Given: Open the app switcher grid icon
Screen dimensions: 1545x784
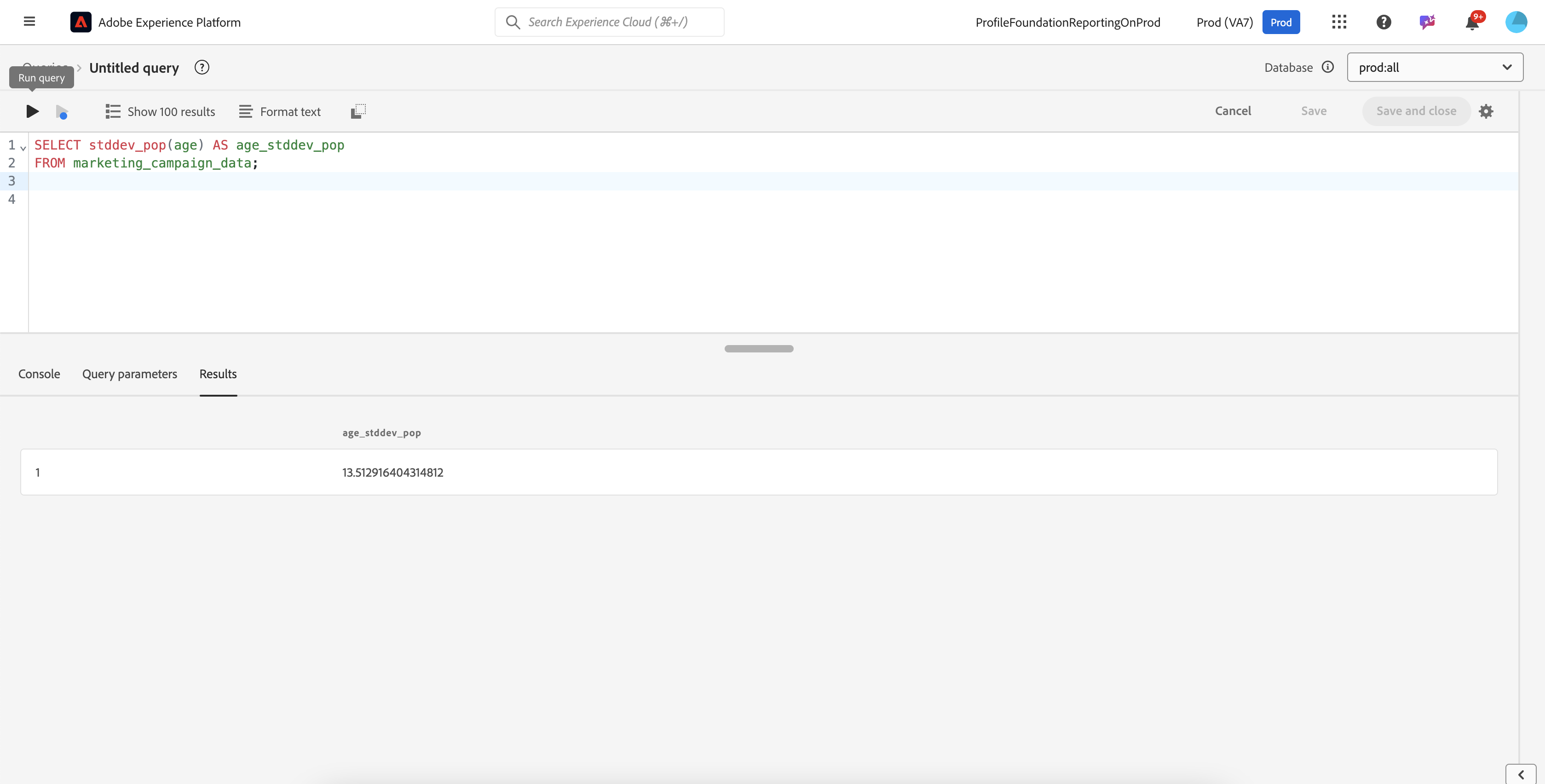Looking at the screenshot, I should coord(1339,22).
